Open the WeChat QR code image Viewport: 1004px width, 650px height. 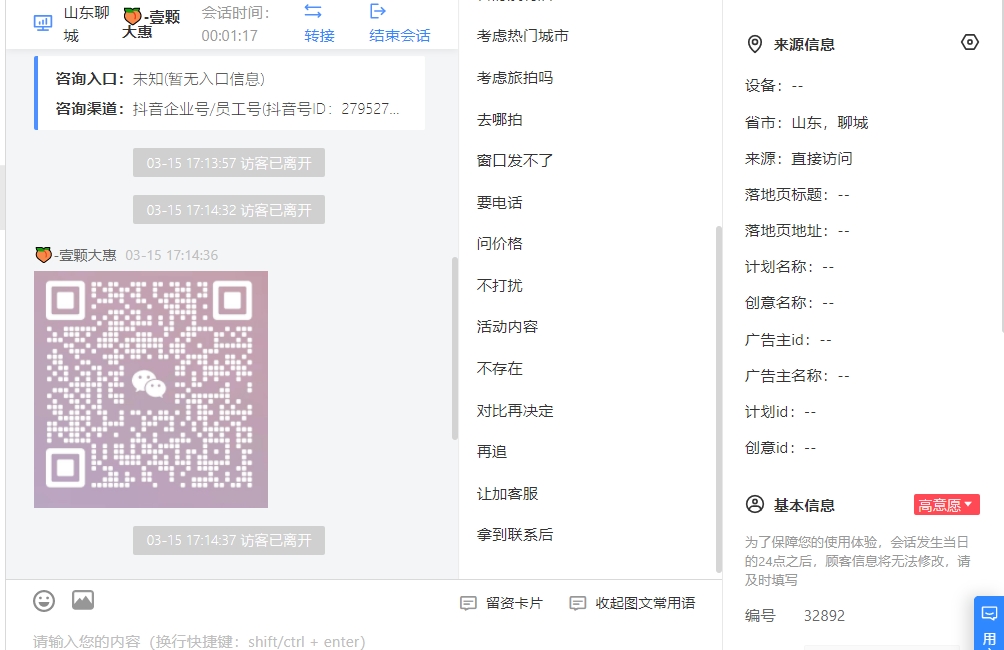151,389
